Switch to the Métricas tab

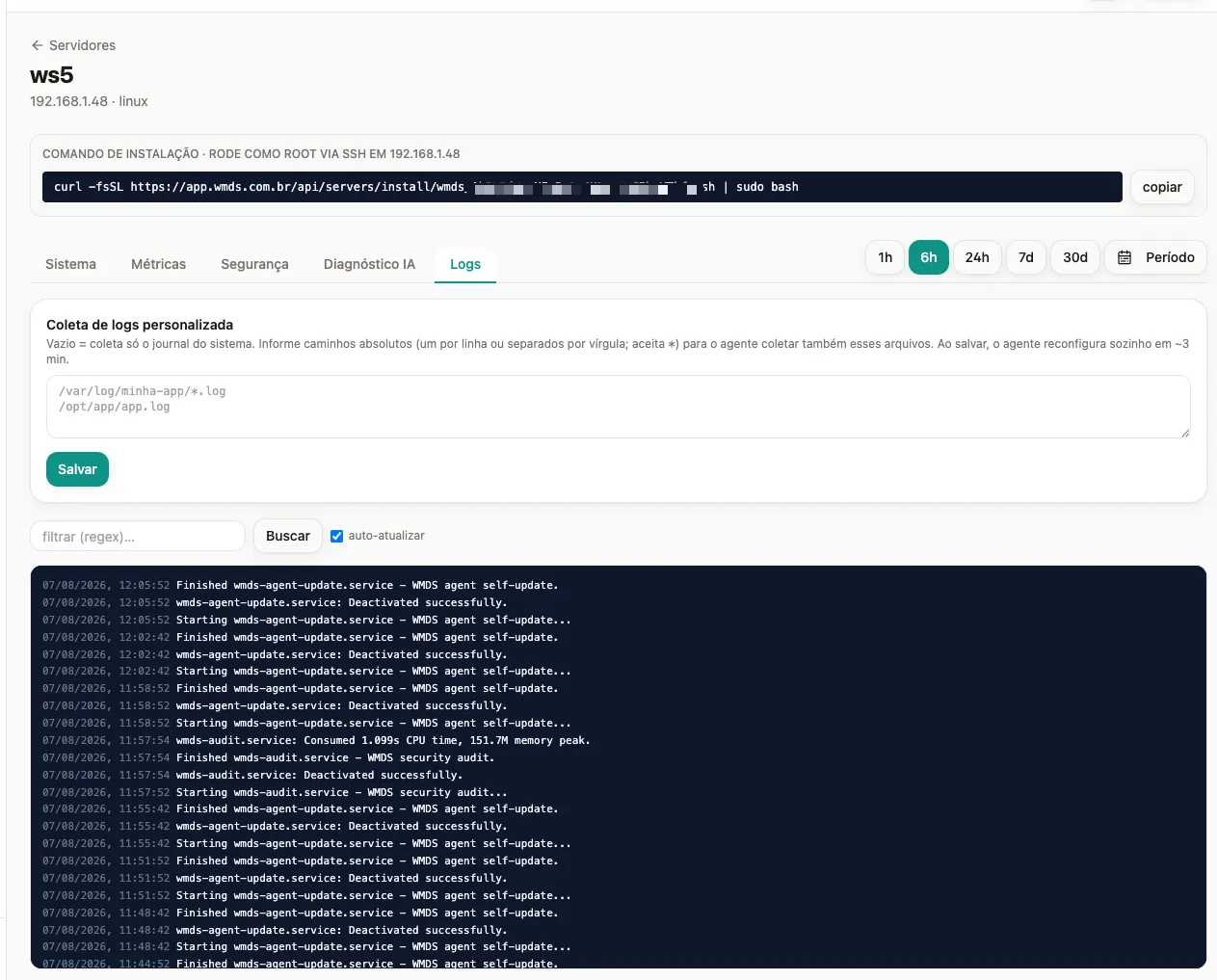tap(158, 264)
